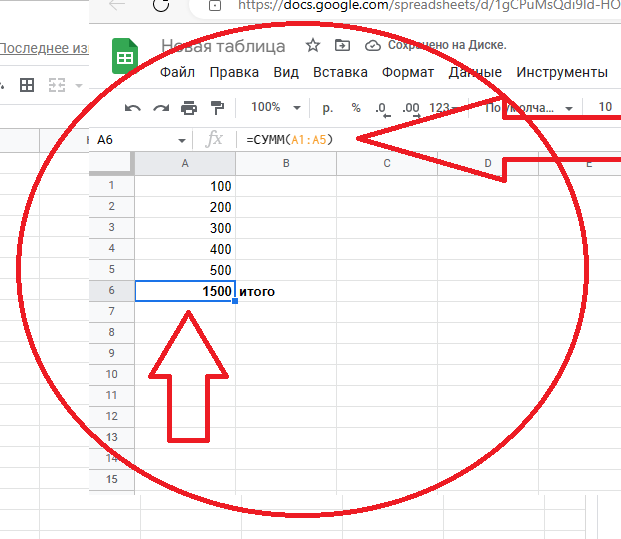The height and width of the screenshot is (539, 621).
Task: Click the cloud saved status icon
Action: click(x=373, y=46)
